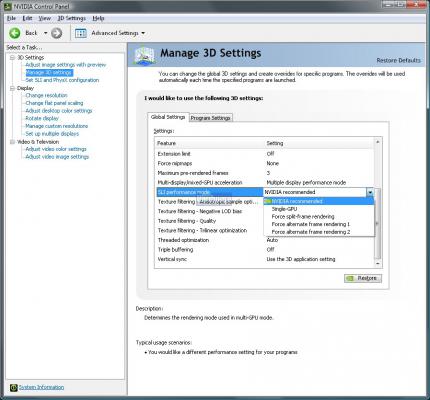Click the gray Forward arrow icon
430x400 pixels.
pyautogui.click(x=57, y=33)
